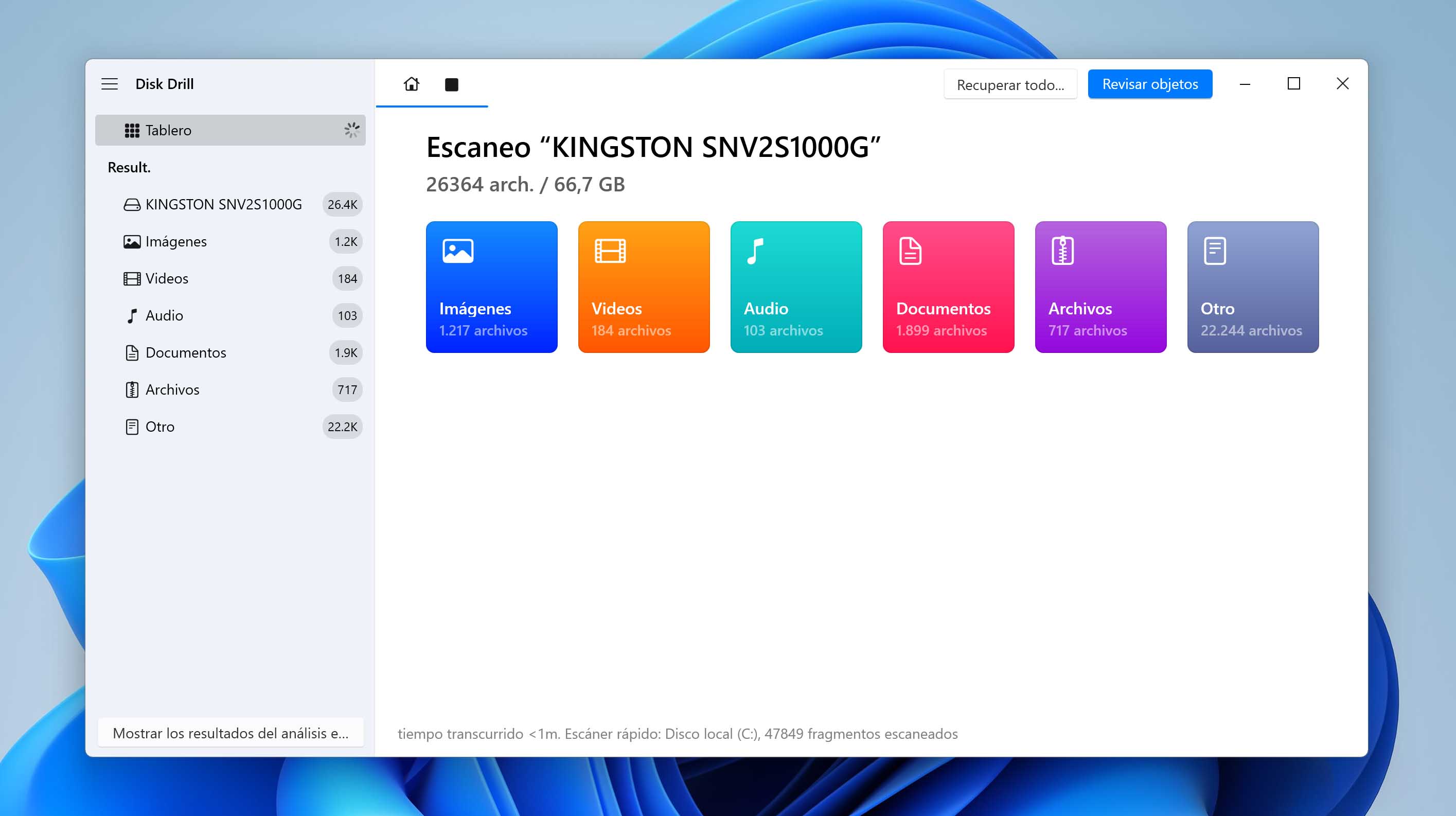Screen dimensions: 1456x816
Task: Open the purple Archivos card
Action: tap(1100, 287)
